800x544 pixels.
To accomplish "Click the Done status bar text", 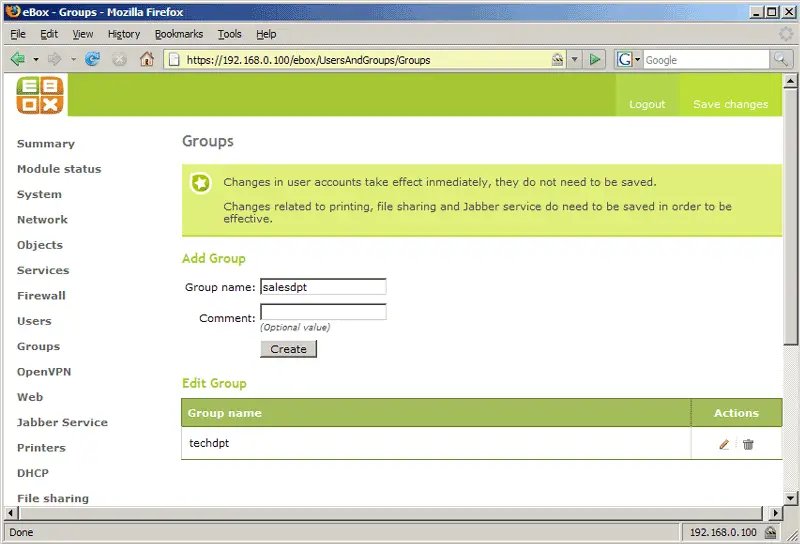I will 21,532.
